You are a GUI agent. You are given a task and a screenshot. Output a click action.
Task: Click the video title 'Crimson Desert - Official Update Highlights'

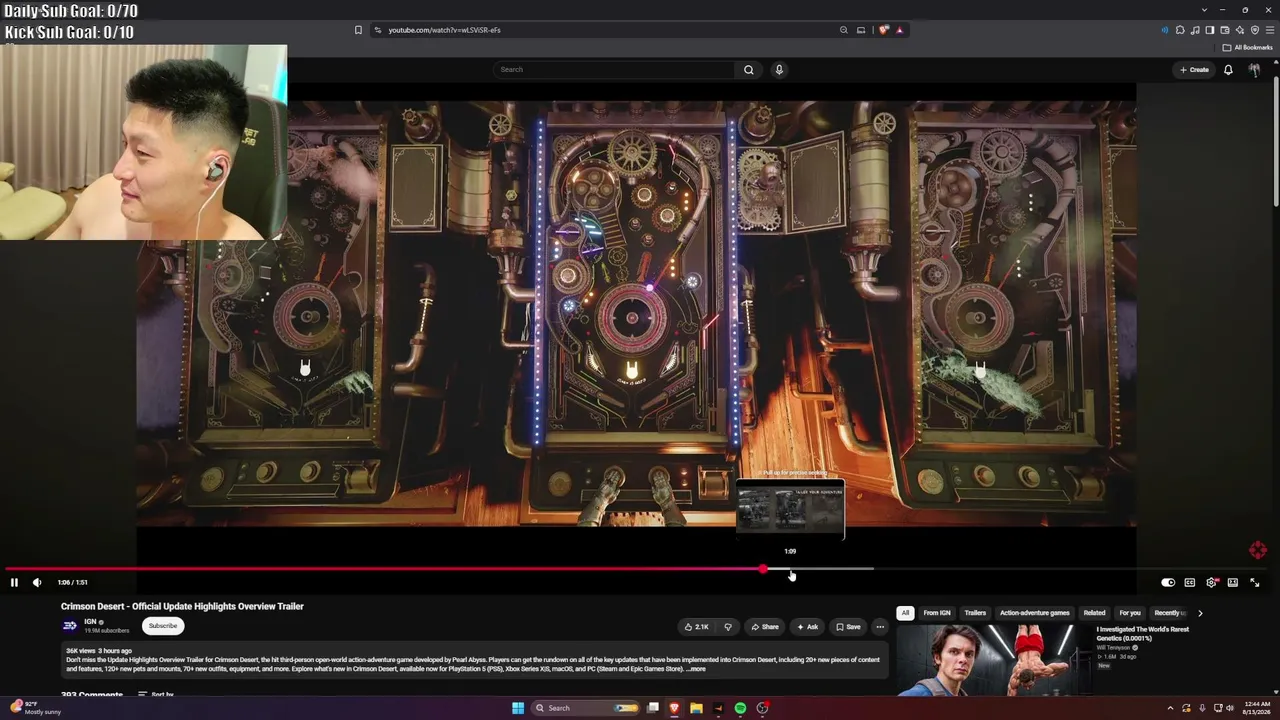click(182, 606)
